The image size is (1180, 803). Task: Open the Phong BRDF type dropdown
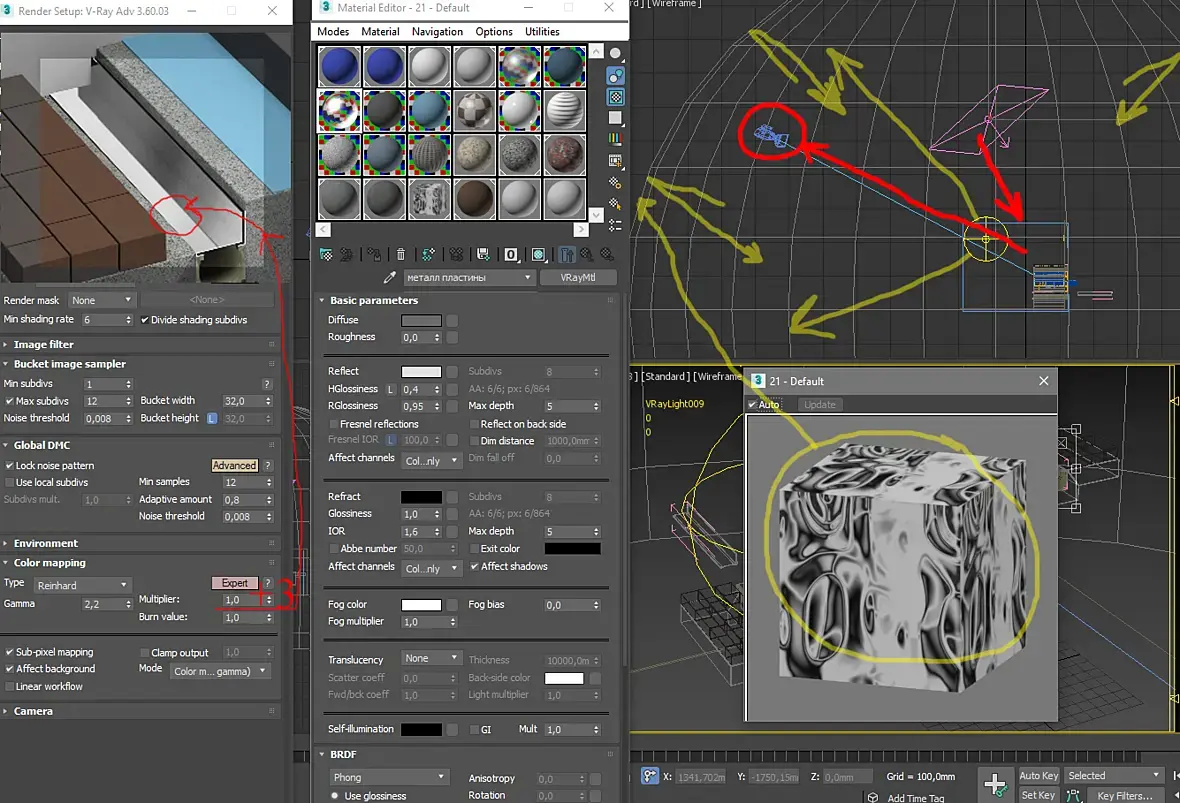click(x=388, y=777)
